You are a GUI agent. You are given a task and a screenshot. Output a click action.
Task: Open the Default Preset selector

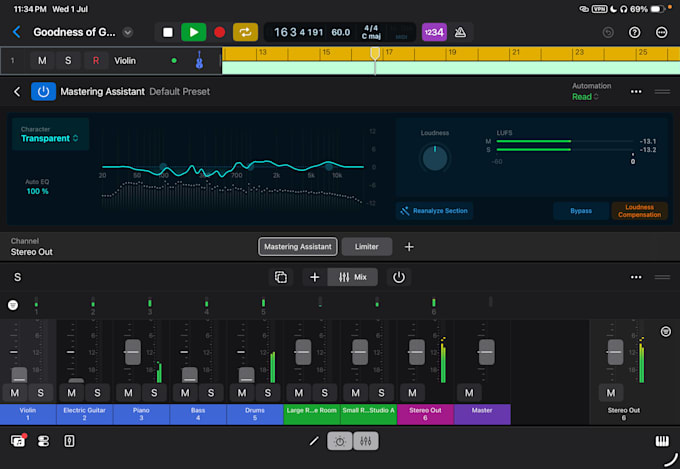pyautogui.click(x=180, y=92)
